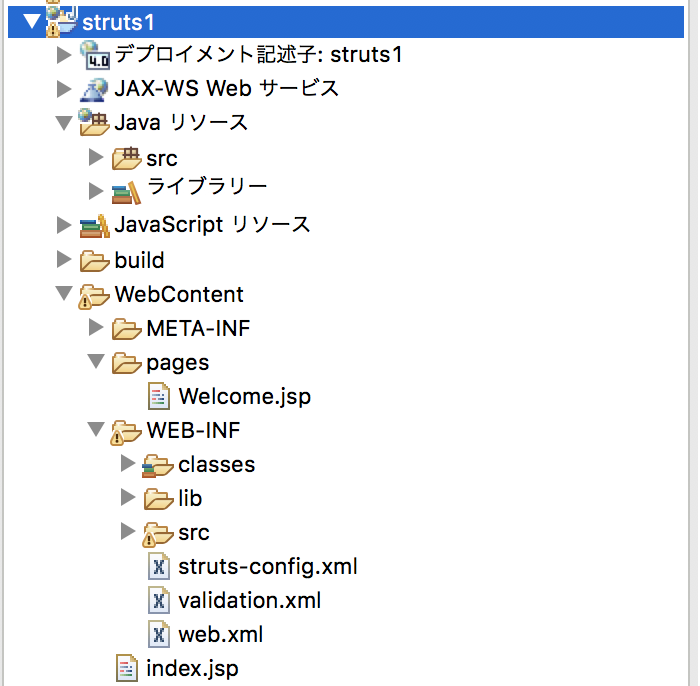Click the deployment descriptor 4.0 icon
The image size is (700, 686).
click(95, 55)
